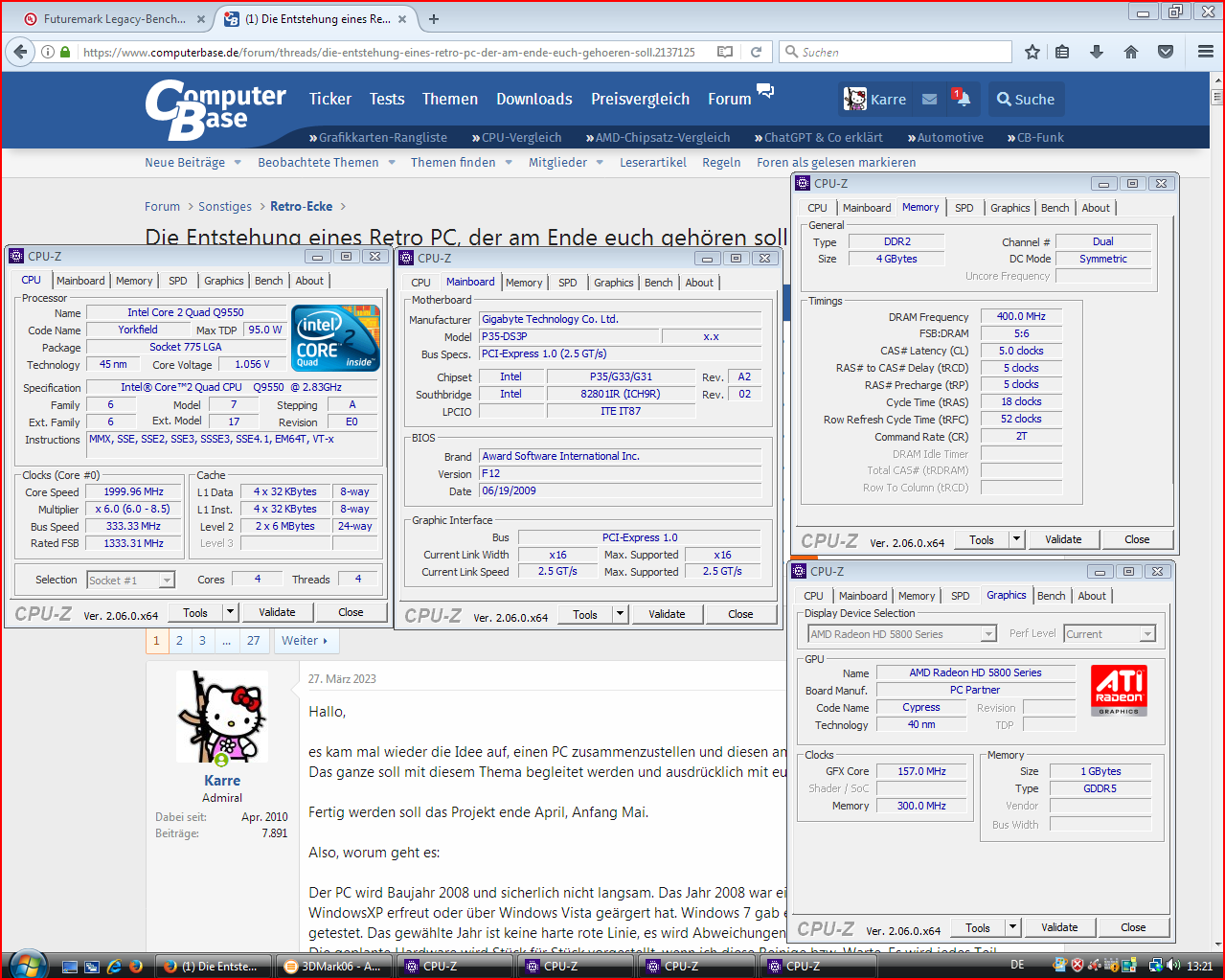Reload the page with the refresh icon
This screenshot has width=1225, height=980.
[756, 52]
